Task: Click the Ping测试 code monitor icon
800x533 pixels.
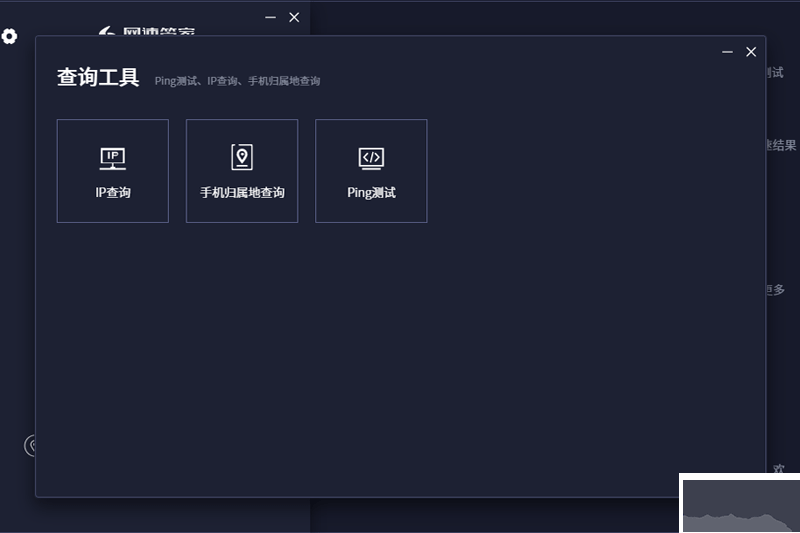Action: [x=371, y=158]
